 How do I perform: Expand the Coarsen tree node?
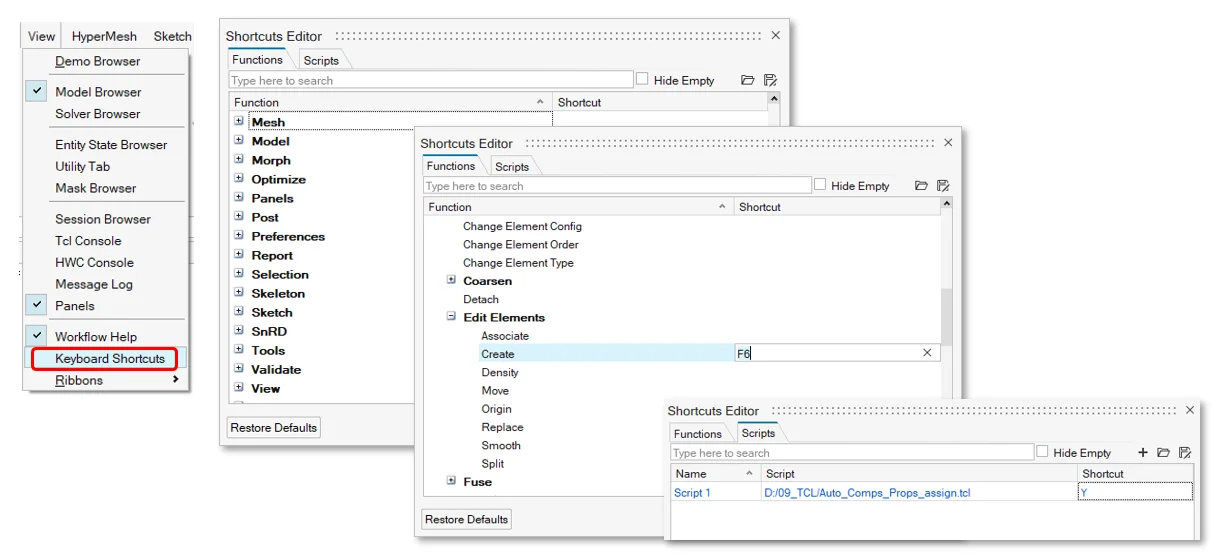pyautogui.click(x=451, y=281)
